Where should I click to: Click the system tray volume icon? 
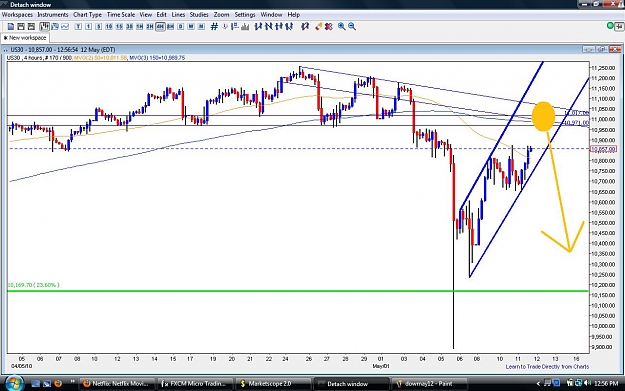coord(587,383)
